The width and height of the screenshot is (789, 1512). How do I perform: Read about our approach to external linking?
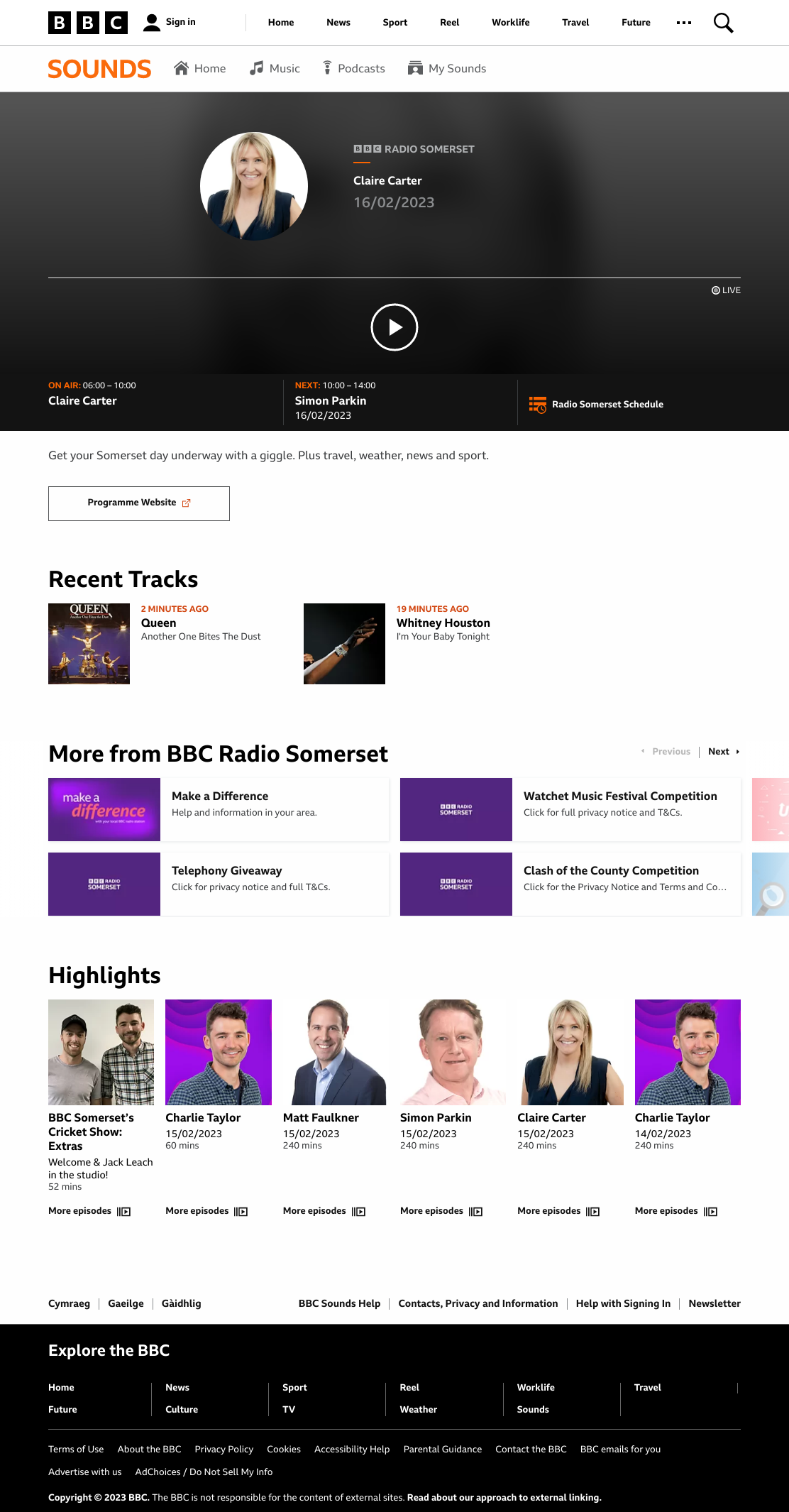pyautogui.click(x=504, y=1498)
